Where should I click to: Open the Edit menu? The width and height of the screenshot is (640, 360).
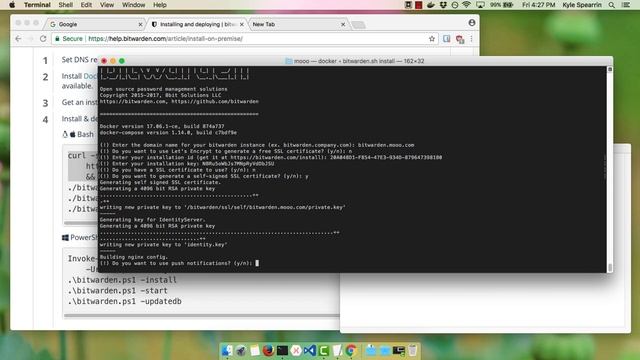pos(86,5)
